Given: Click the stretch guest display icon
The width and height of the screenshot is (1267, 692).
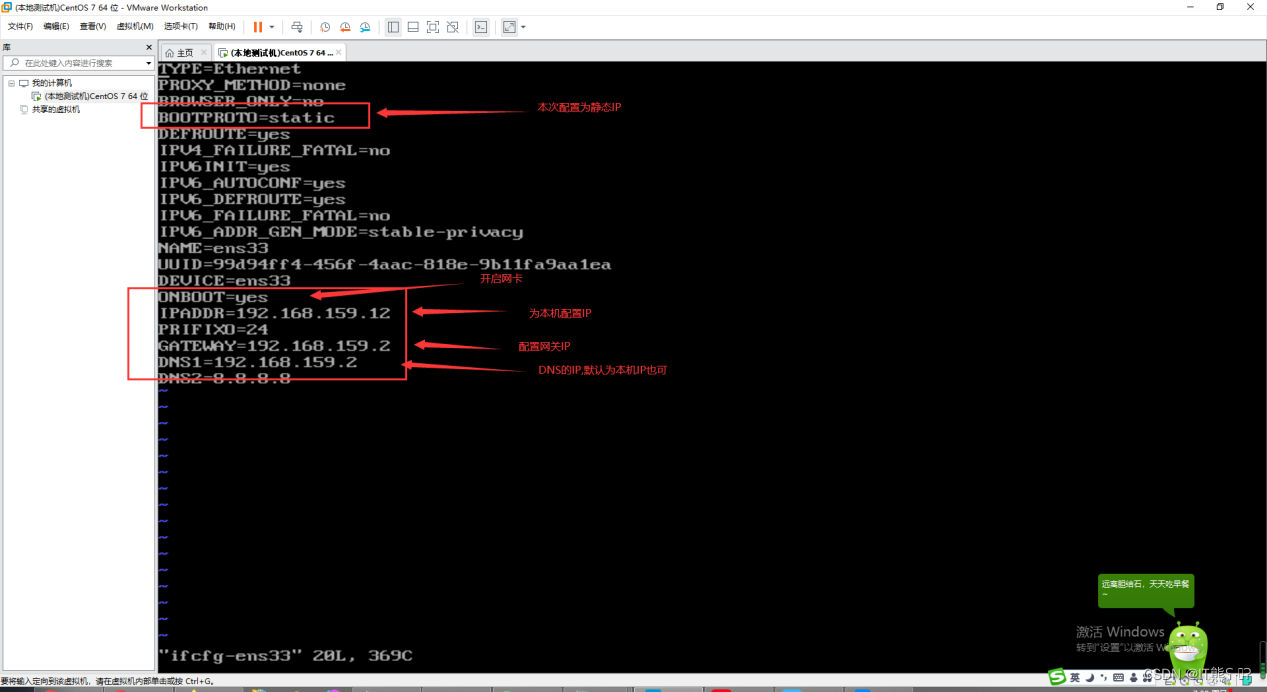Looking at the screenshot, I should click(x=509, y=27).
